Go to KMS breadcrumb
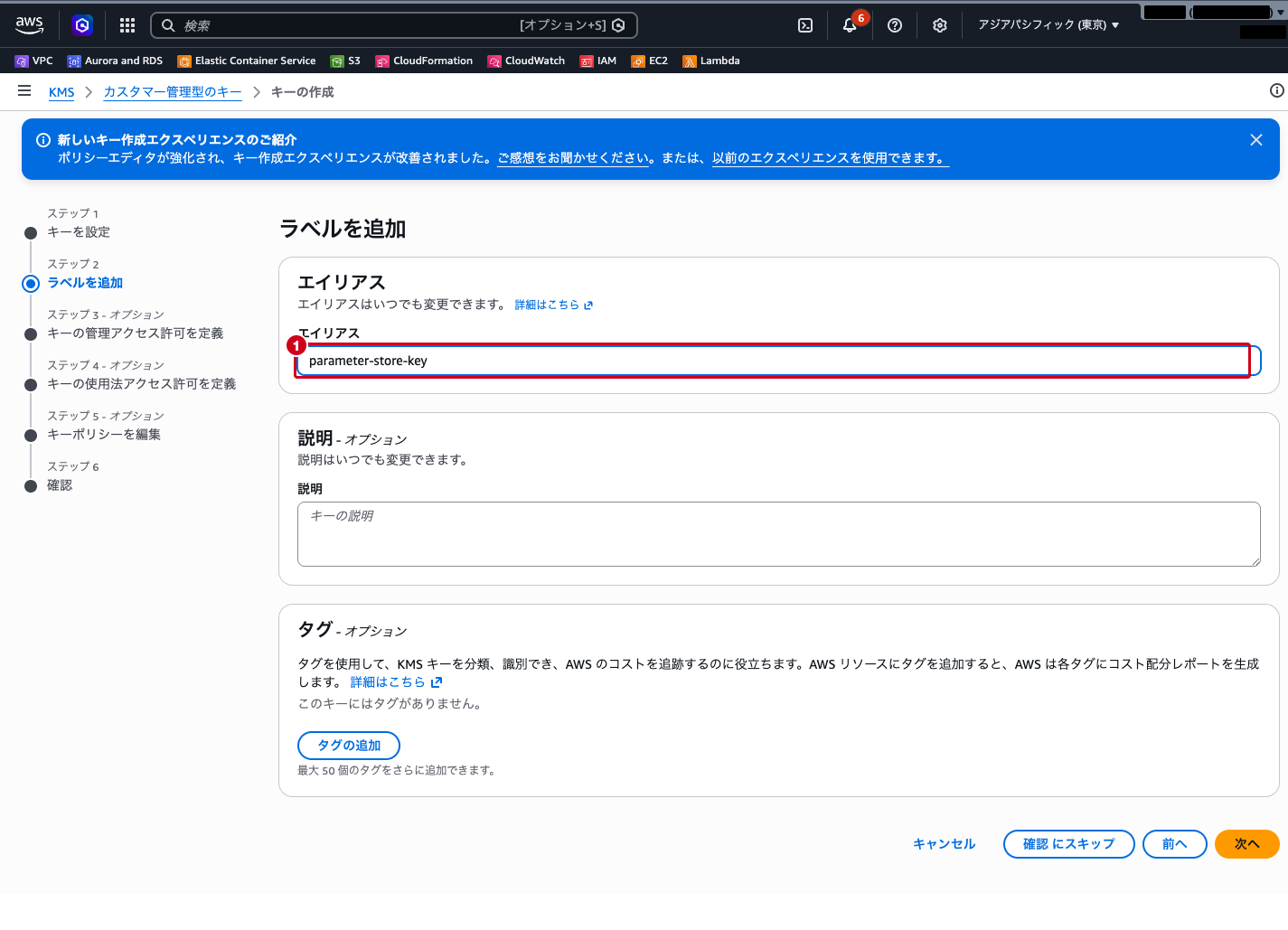 coord(61,92)
